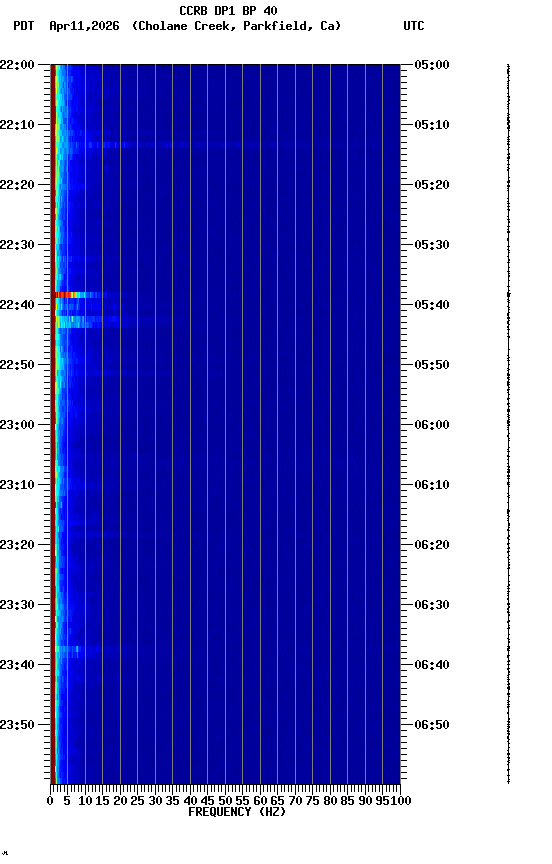Click the 23:50 PDT time label
Viewport: 552px width, 864px height.
[x=17, y=726]
